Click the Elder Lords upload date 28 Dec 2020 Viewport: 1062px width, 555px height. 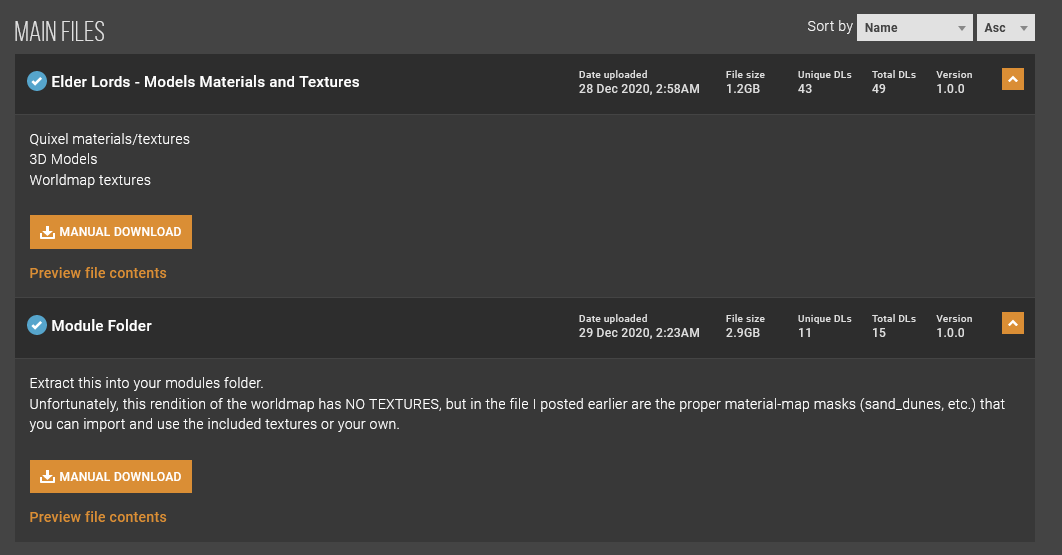point(639,89)
